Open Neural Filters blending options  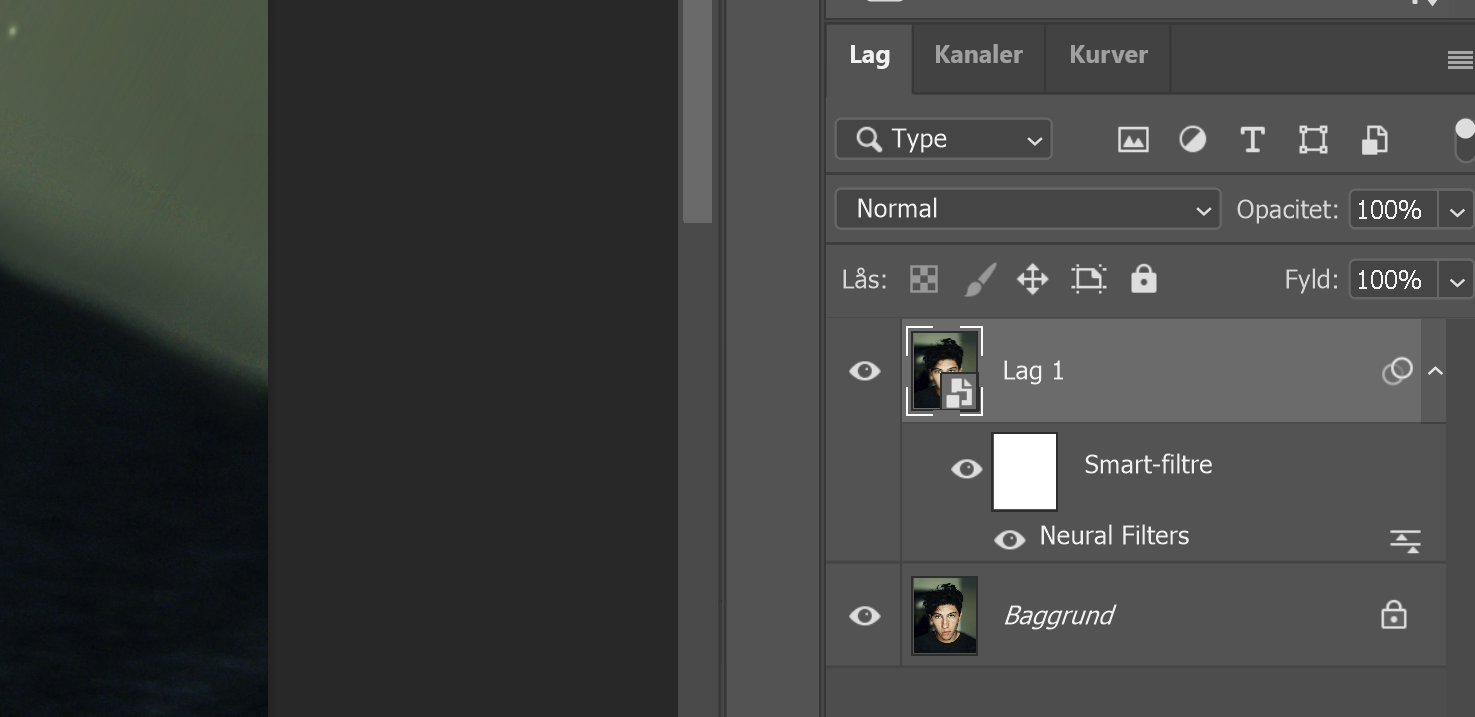(x=1406, y=540)
